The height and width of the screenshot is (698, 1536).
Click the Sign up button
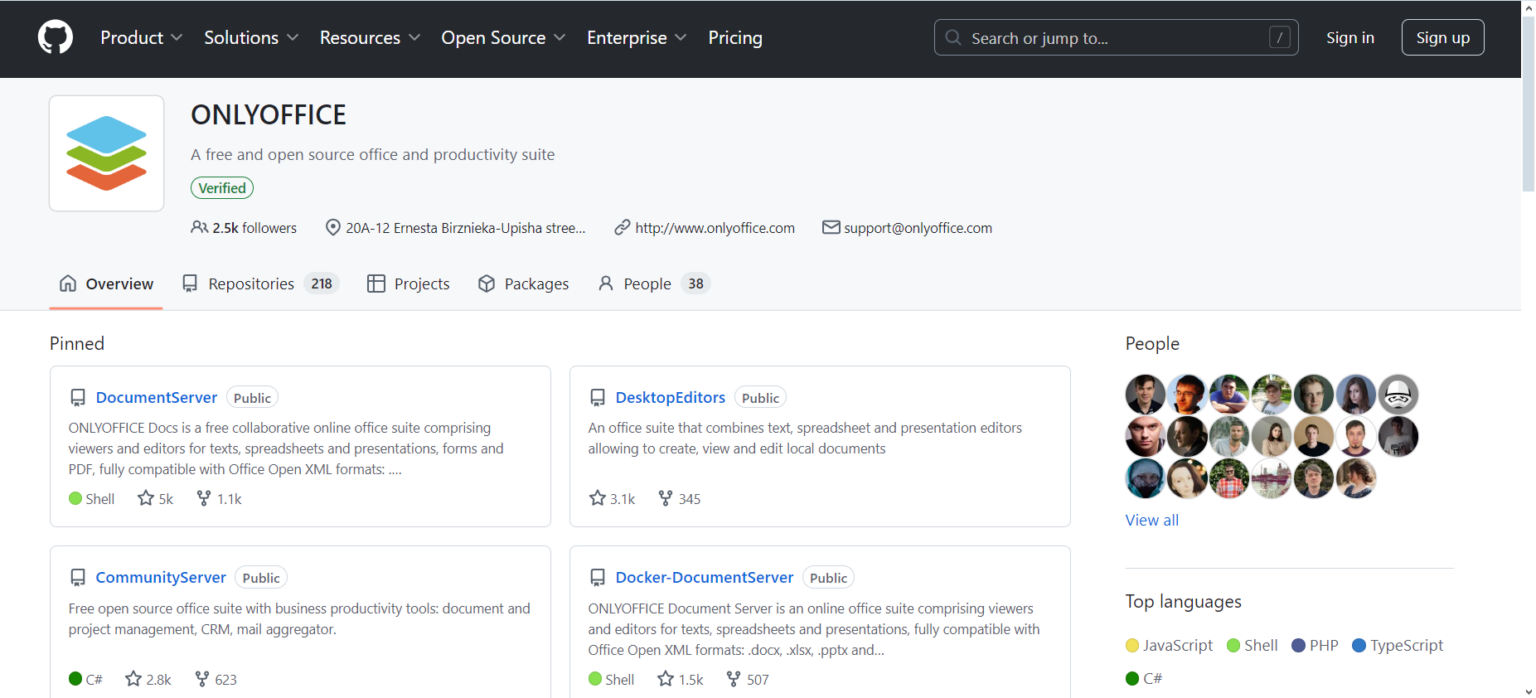click(x=1442, y=37)
